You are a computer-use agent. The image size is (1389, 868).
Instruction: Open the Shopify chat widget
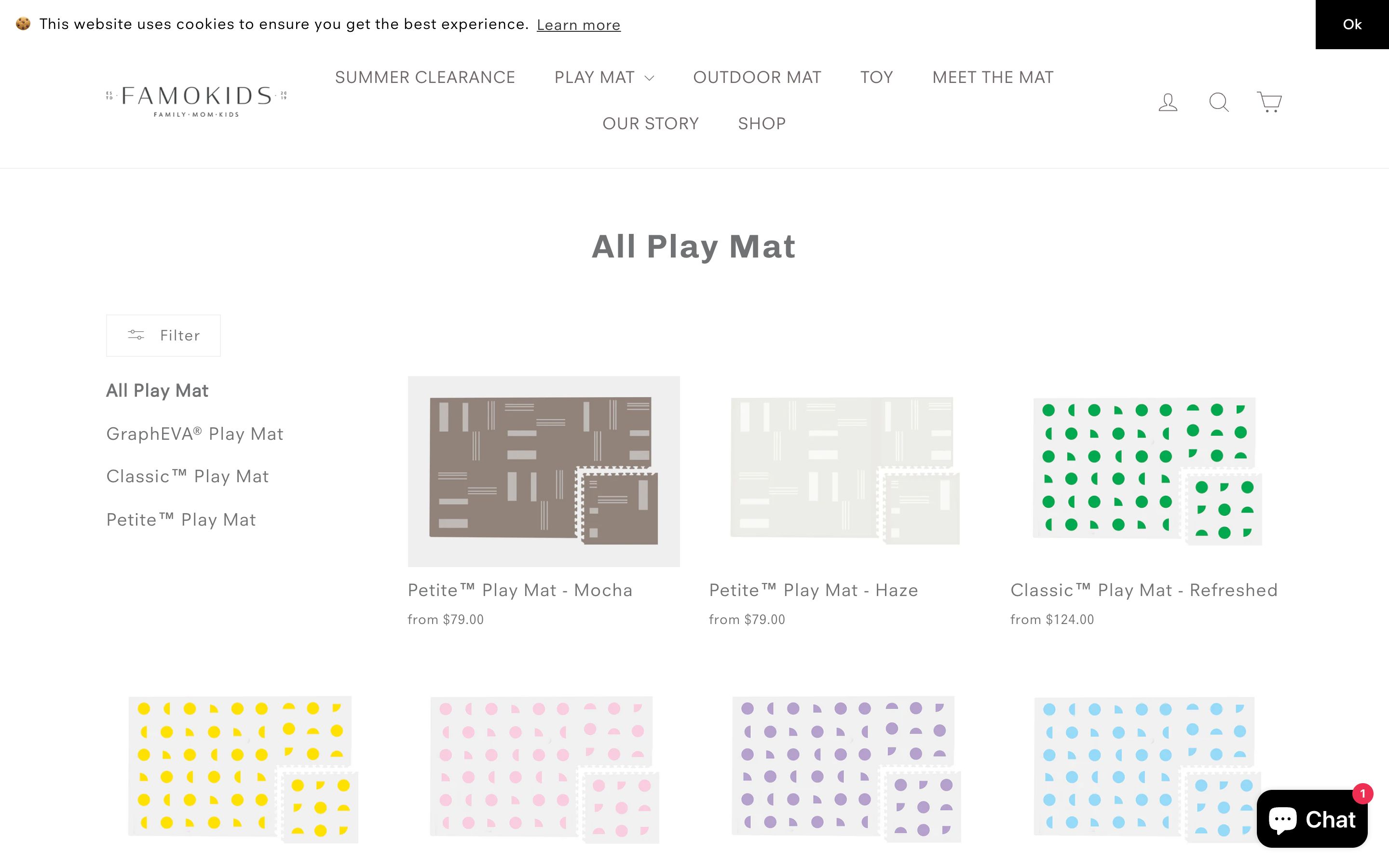(x=1311, y=818)
